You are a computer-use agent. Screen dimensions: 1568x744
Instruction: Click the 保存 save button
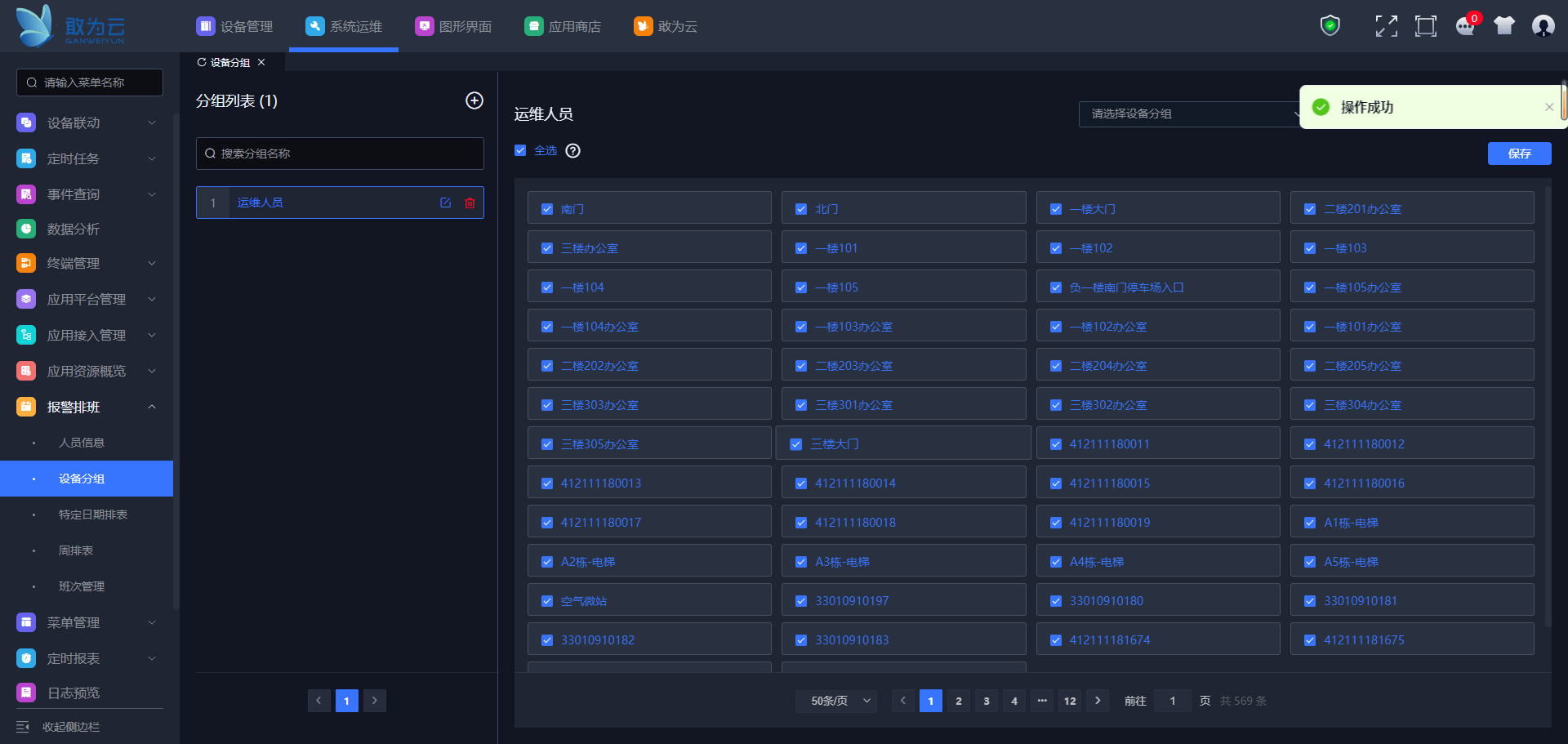coord(1519,154)
